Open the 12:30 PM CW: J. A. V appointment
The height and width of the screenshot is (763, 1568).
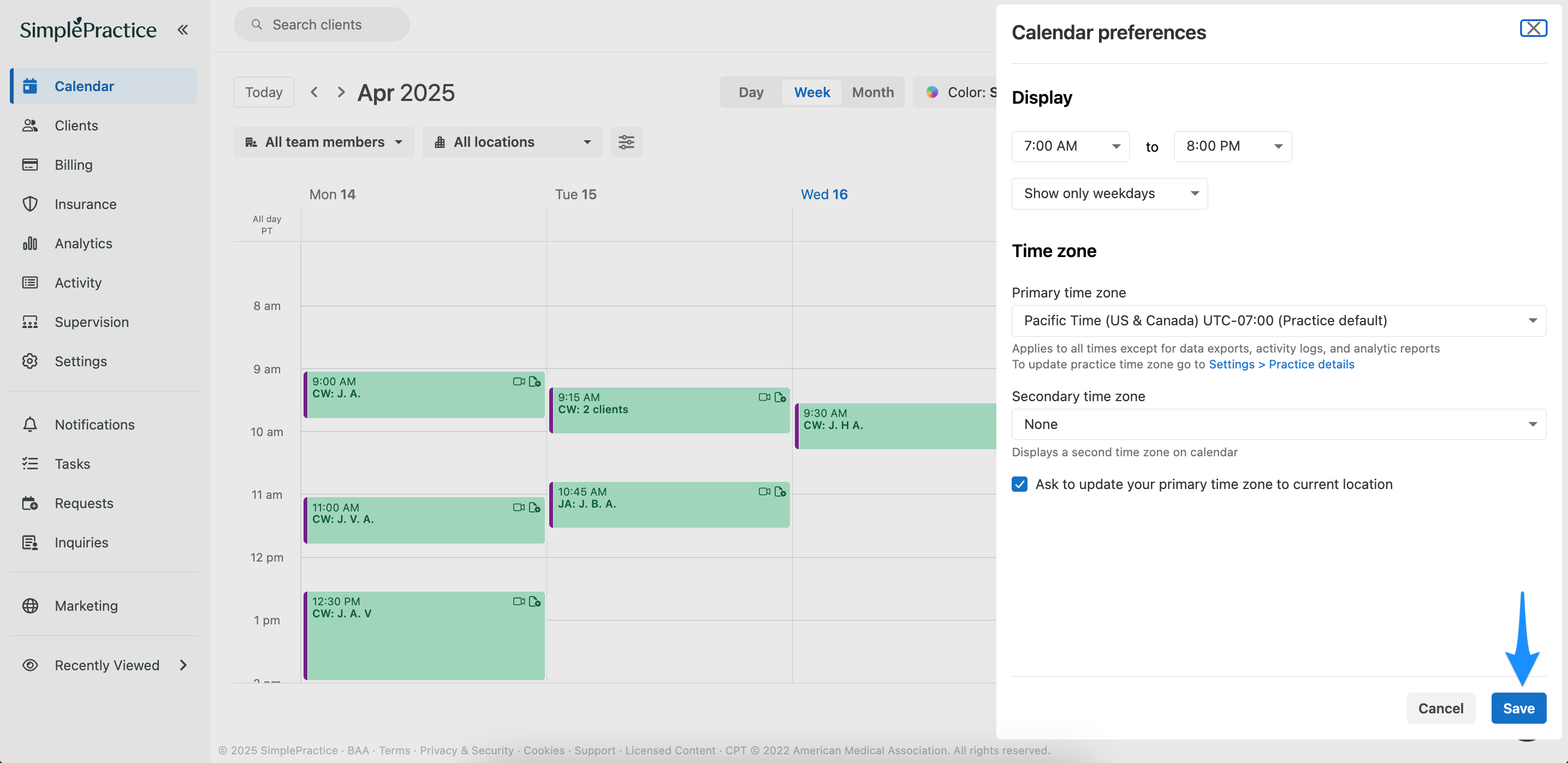(x=424, y=636)
